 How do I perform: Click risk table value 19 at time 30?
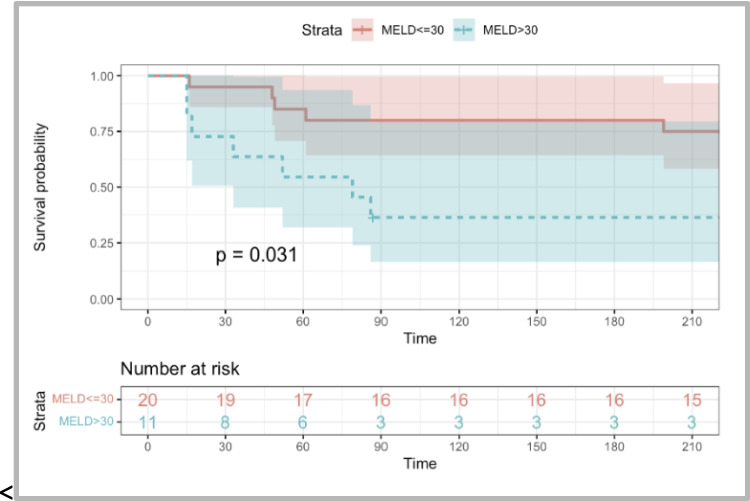tap(226, 400)
